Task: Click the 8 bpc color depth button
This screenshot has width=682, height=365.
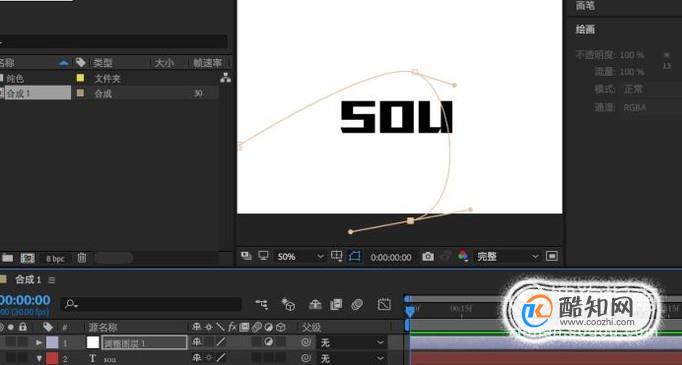Action: point(55,259)
